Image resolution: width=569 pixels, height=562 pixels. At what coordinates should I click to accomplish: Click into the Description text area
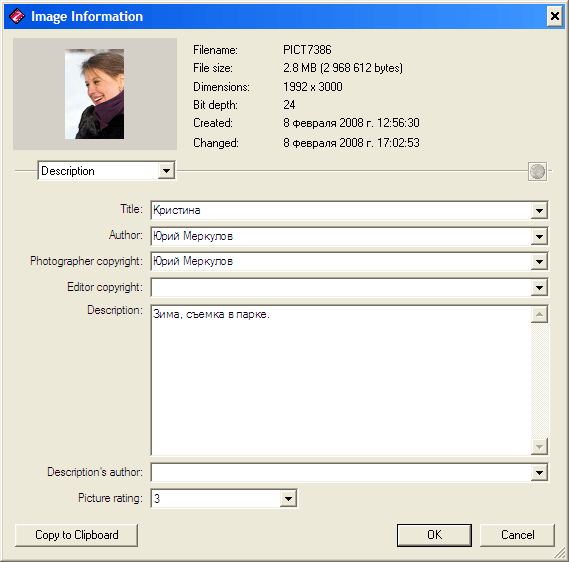click(340, 380)
